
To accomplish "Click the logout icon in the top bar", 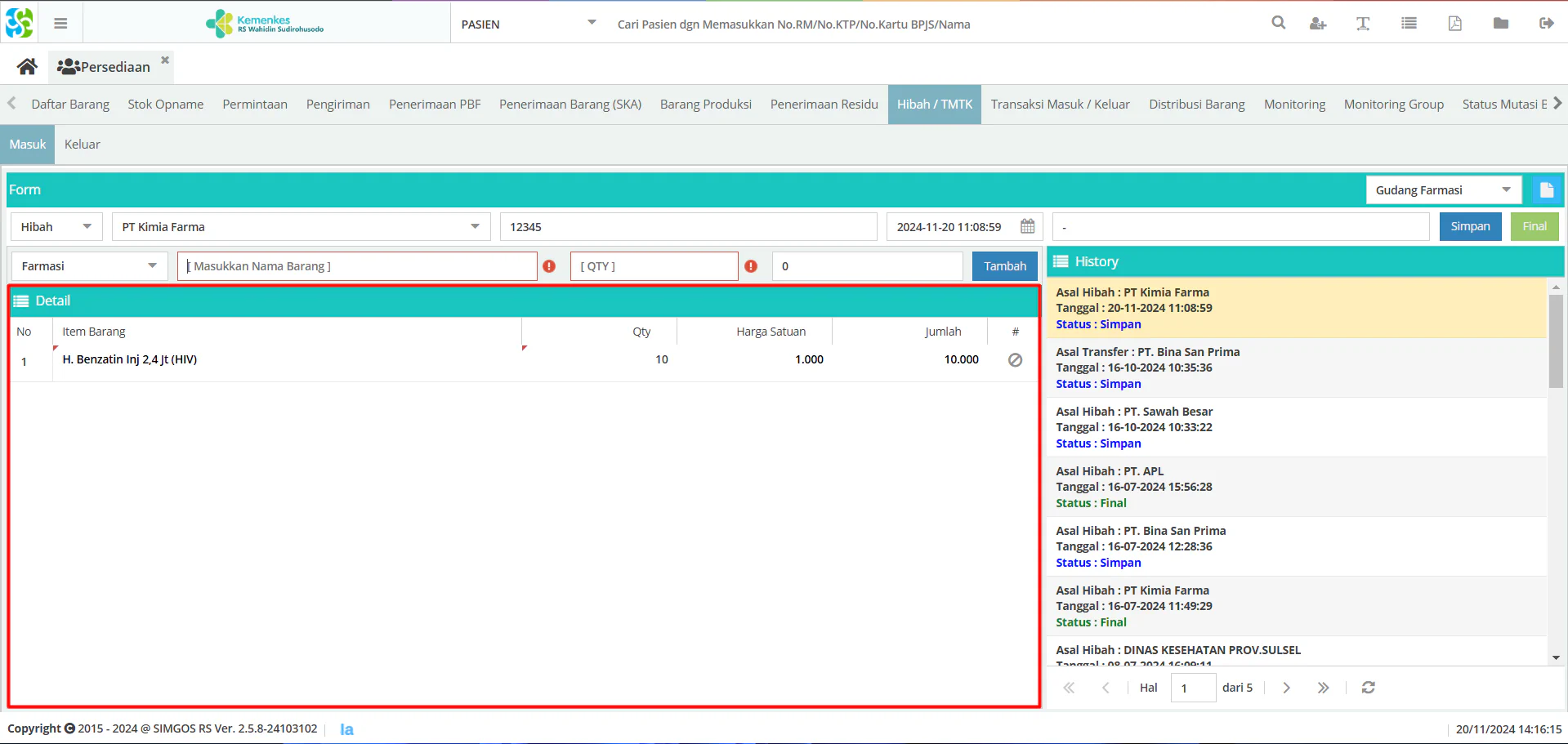I will pos(1546,24).
